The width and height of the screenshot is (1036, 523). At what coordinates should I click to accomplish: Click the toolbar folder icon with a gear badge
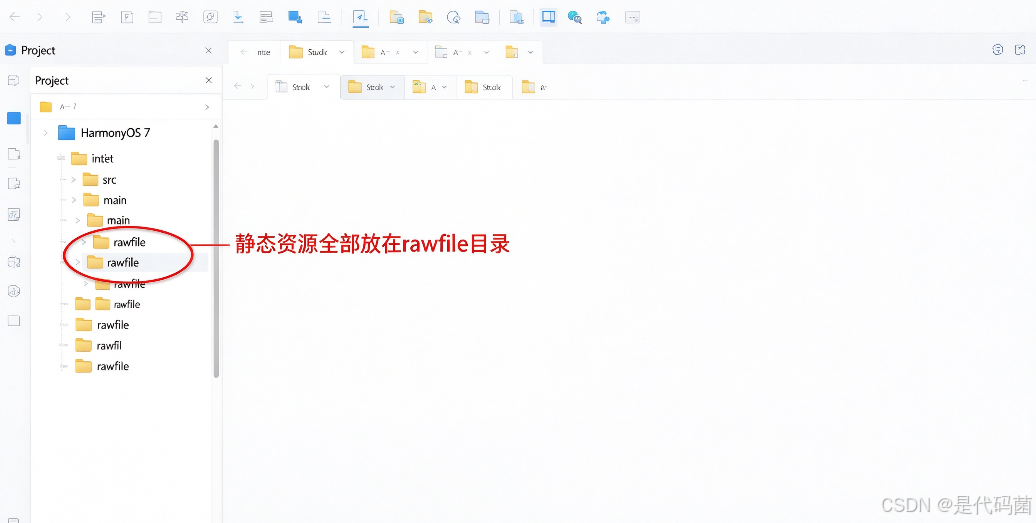coord(426,17)
